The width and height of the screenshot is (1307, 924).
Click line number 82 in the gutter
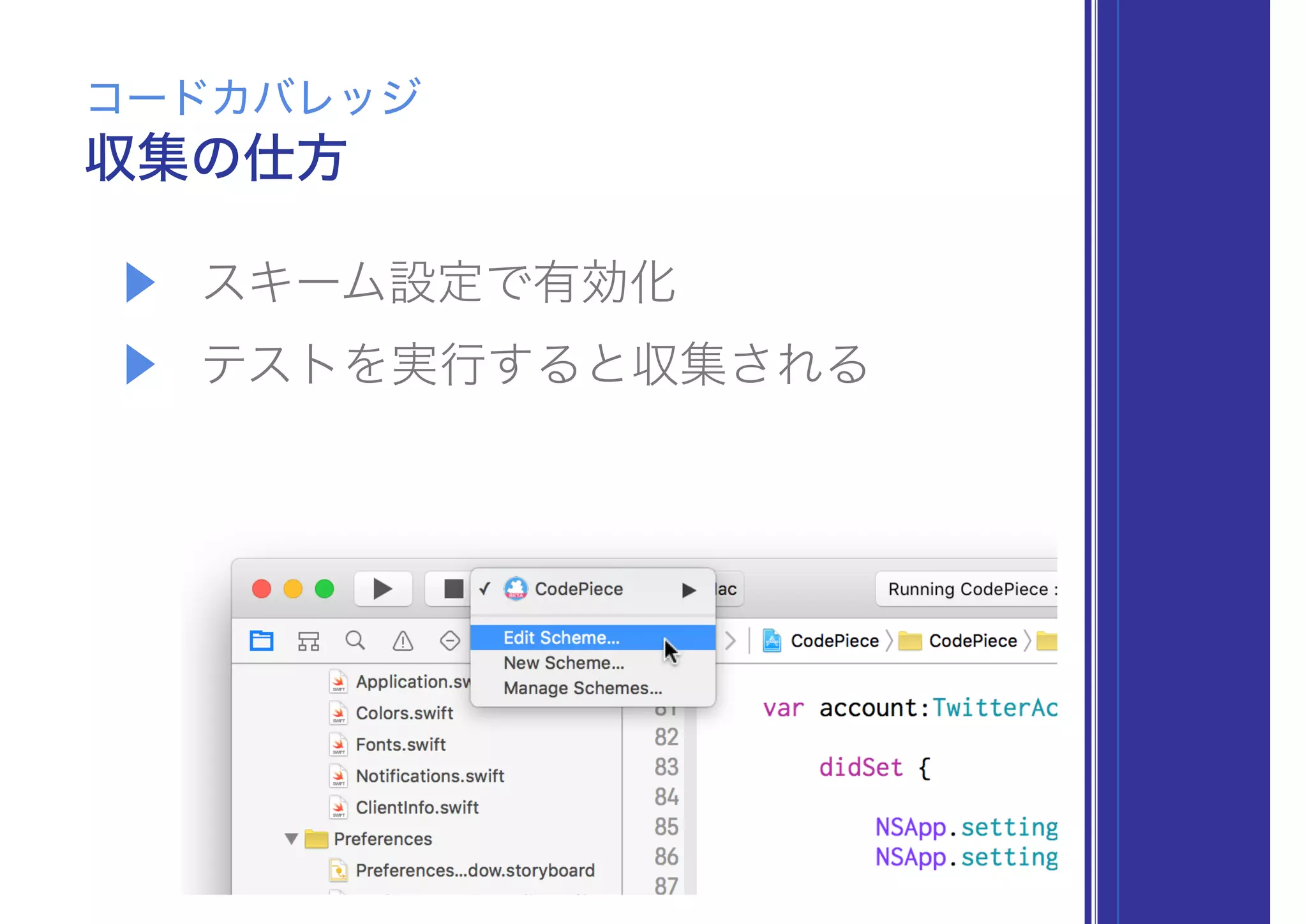pos(666,737)
